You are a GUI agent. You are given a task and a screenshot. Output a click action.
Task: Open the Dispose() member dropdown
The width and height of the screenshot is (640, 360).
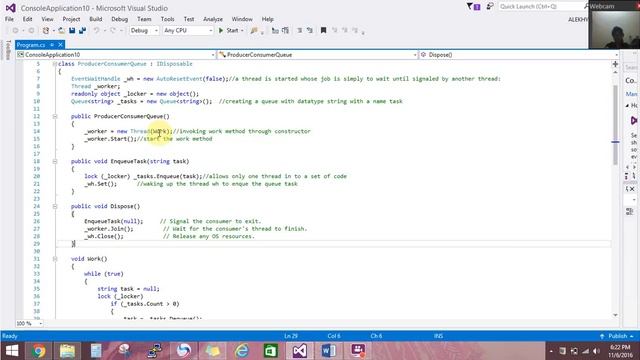click(x=519, y=55)
